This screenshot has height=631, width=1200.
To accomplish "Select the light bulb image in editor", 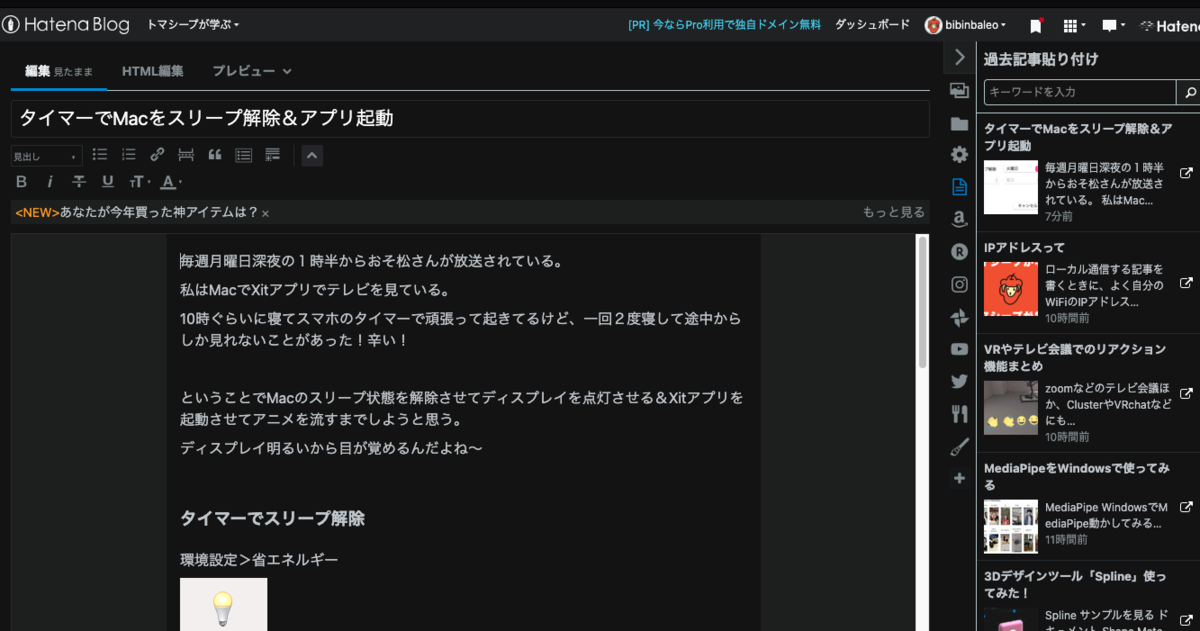I will pyautogui.click(x=223, y=605).
